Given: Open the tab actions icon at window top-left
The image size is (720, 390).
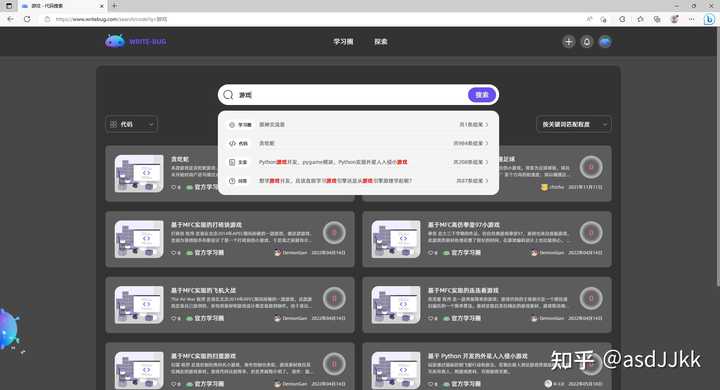Looking at the screenshot, I should (9, 6).
